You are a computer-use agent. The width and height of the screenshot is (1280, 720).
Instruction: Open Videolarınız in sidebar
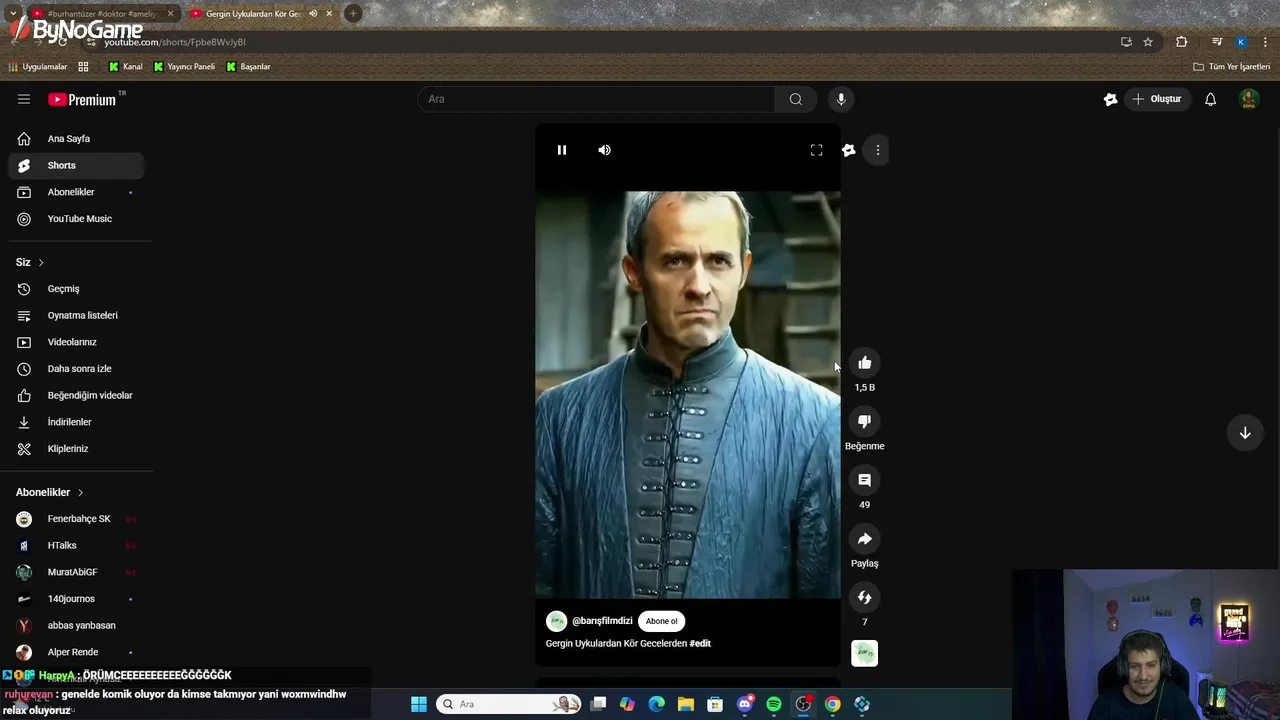click(x=76, y=342)
